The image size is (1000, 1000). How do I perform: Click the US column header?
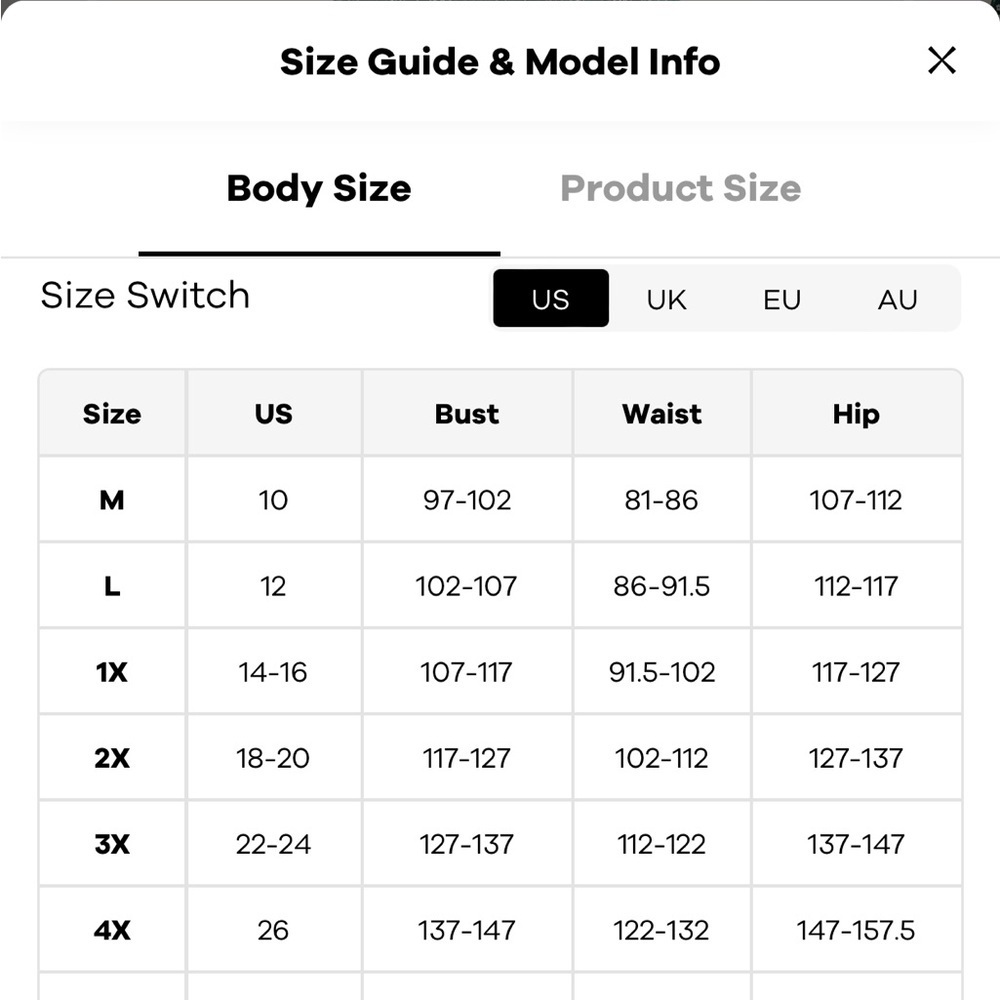(x=273, y=414)
